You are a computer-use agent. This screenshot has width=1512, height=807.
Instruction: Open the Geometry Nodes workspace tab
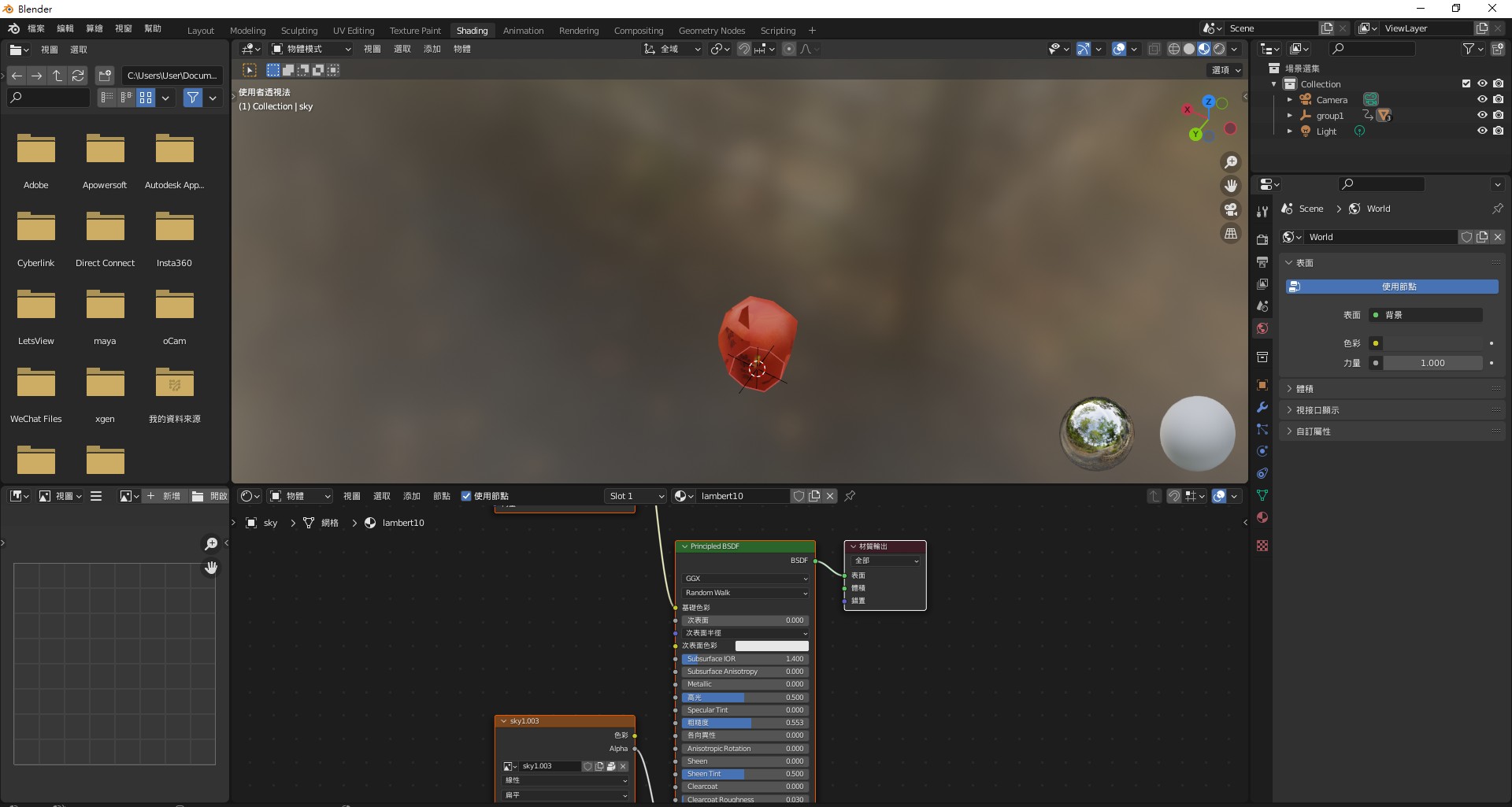tap(711, 31)
